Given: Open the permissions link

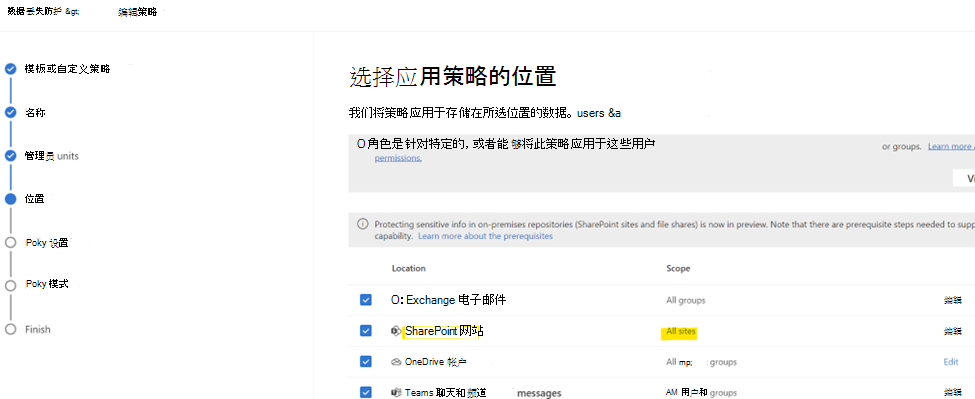Looking at the screenshot, I should click(x=398, y=158).
